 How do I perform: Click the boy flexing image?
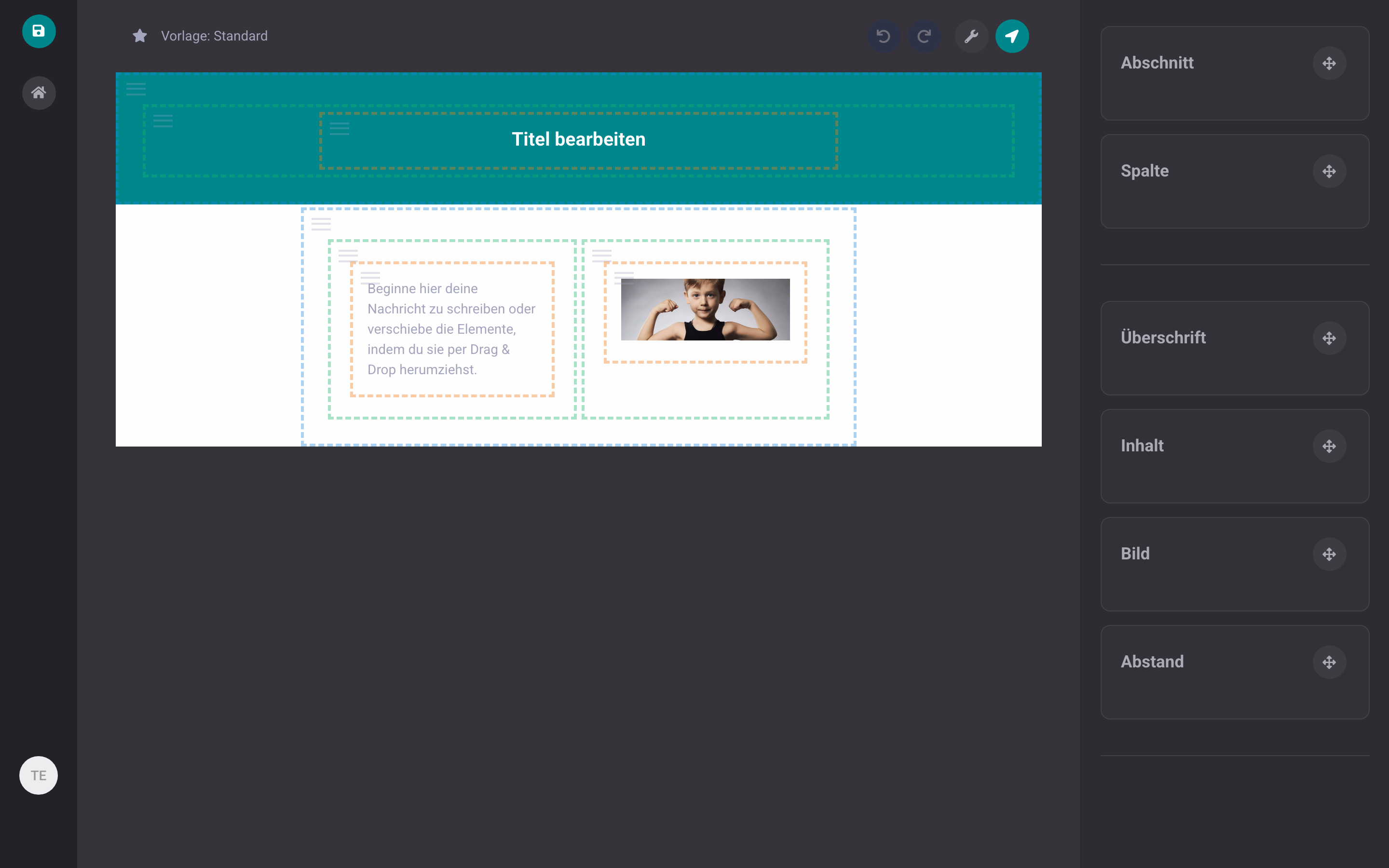point(705,310)
